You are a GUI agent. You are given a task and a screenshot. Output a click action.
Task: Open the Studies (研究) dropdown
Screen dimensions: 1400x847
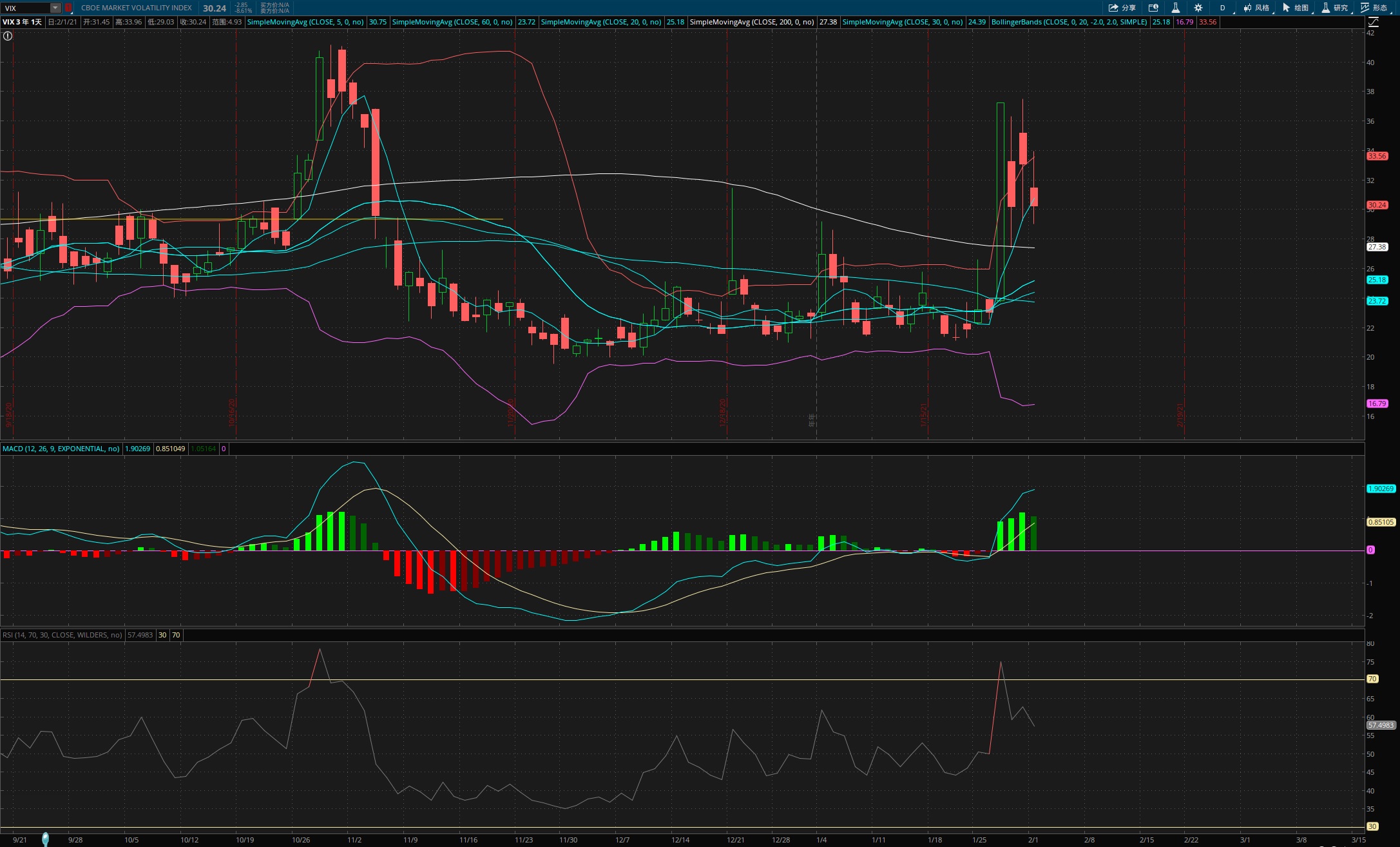(1334, 8)
